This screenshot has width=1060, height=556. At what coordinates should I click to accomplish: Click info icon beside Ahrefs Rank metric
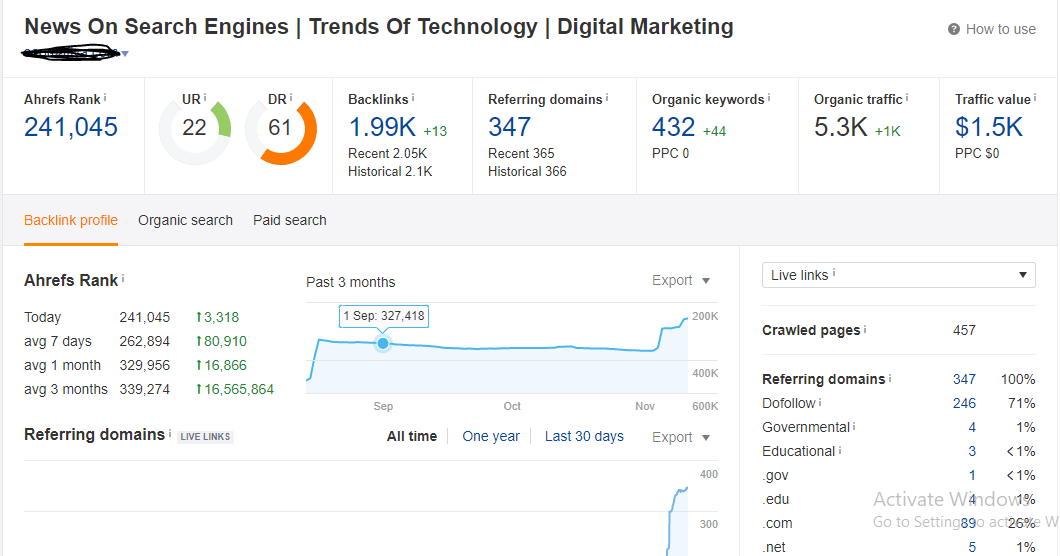pos(105,98)
